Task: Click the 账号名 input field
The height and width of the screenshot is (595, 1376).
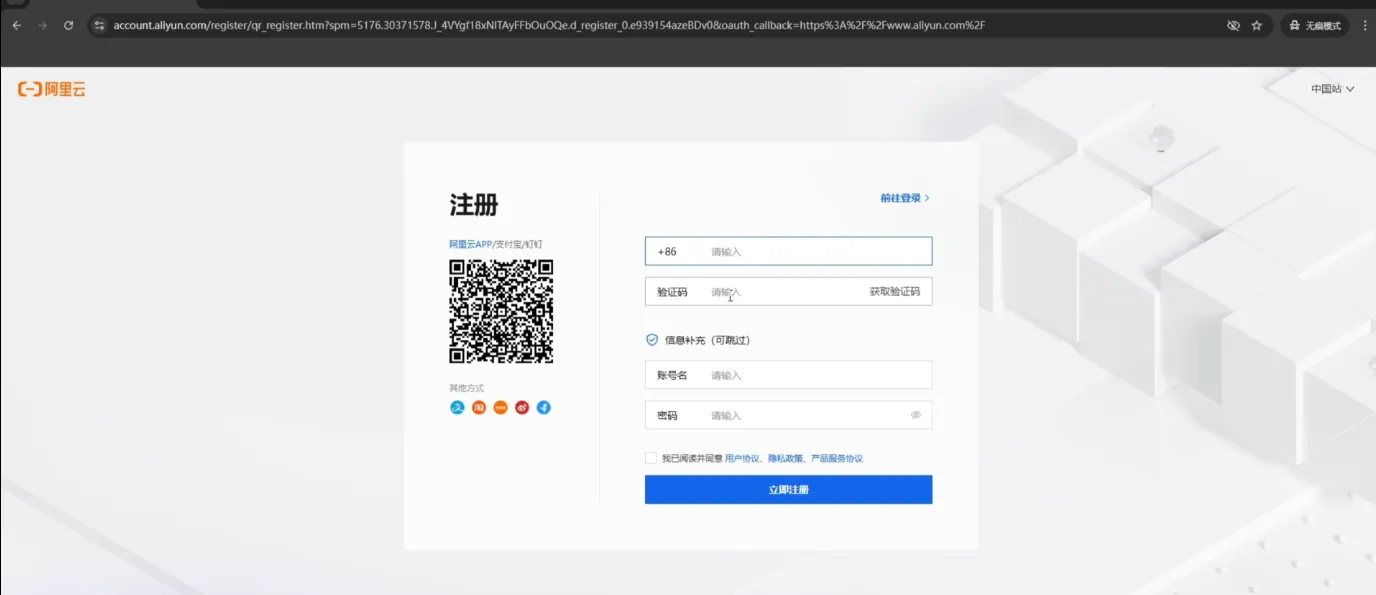Action: click(x=815, y=375)
